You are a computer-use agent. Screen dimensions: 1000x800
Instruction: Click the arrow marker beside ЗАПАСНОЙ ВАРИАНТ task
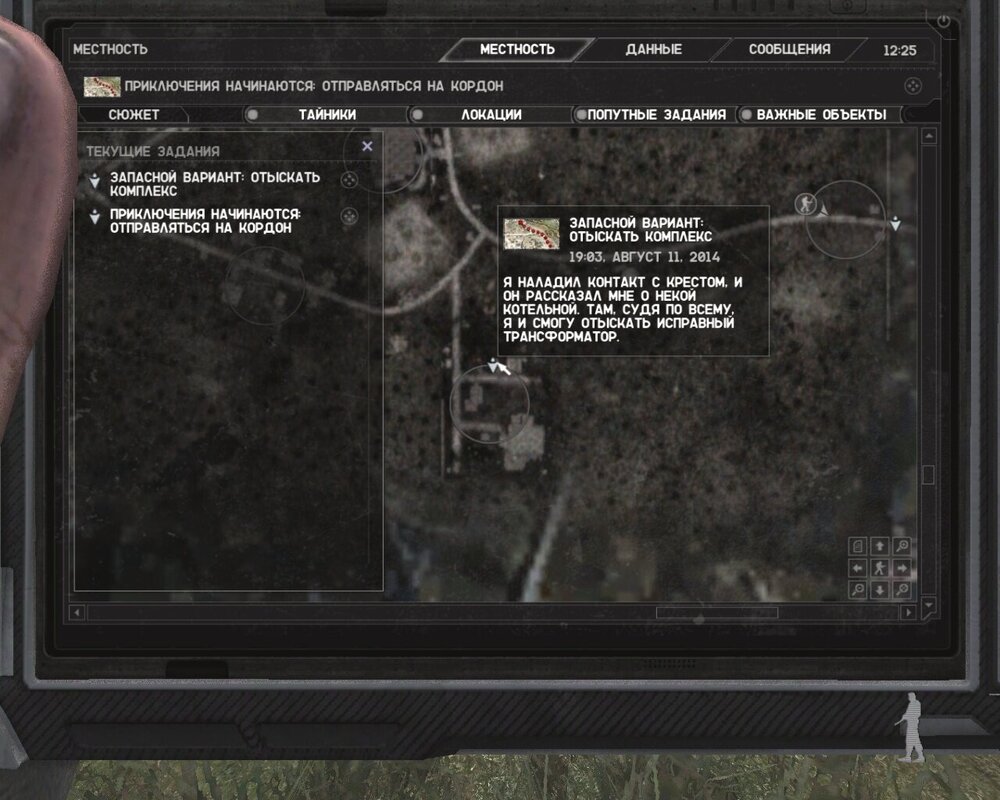click(x=94, y=181)
